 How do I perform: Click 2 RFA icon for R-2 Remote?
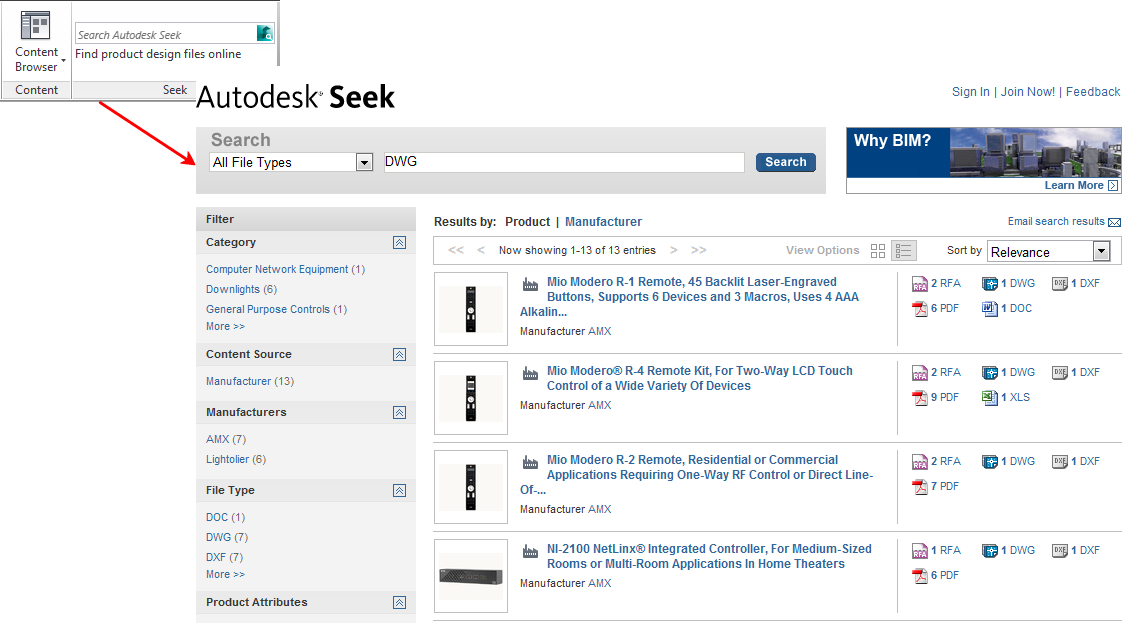point(920,462)
